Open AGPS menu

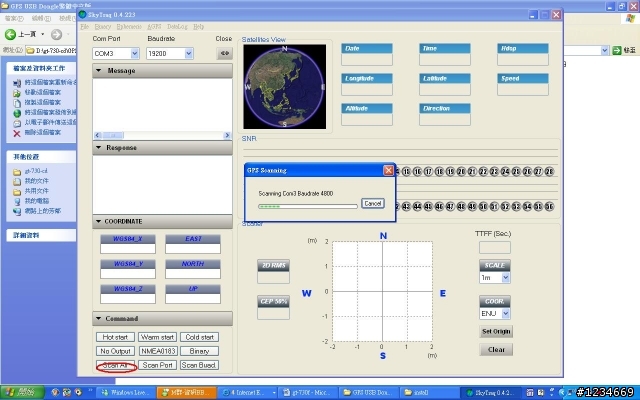[154, 27]
